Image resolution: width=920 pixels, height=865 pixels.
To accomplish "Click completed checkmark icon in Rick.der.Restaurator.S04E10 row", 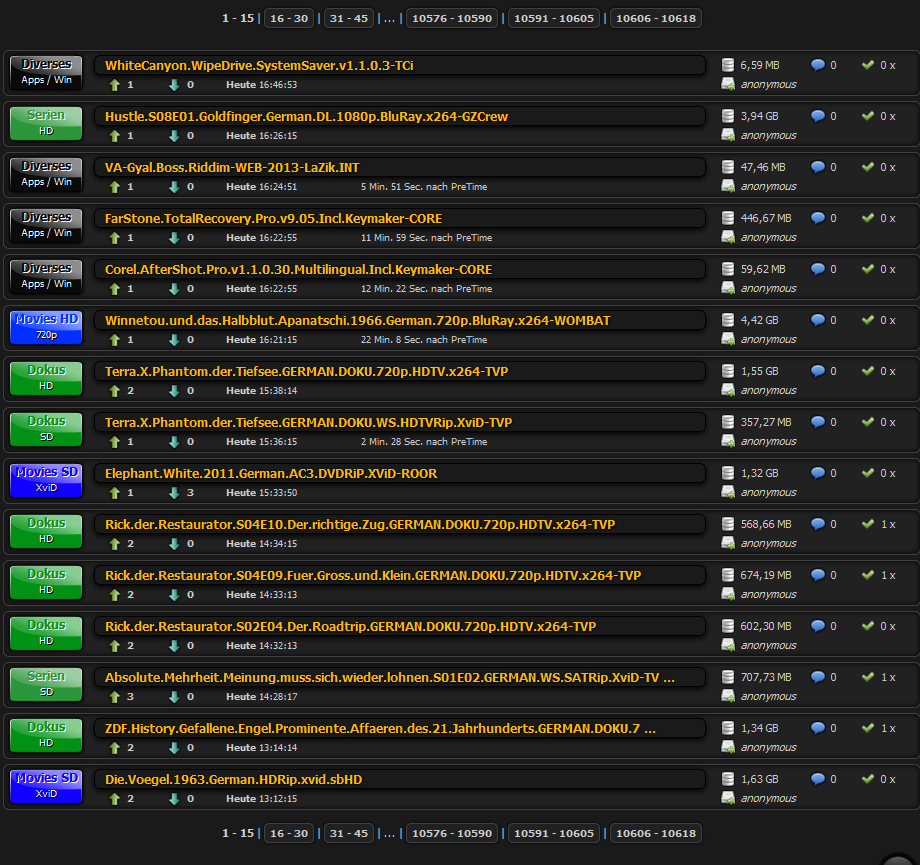I will (x=868, y=523).
